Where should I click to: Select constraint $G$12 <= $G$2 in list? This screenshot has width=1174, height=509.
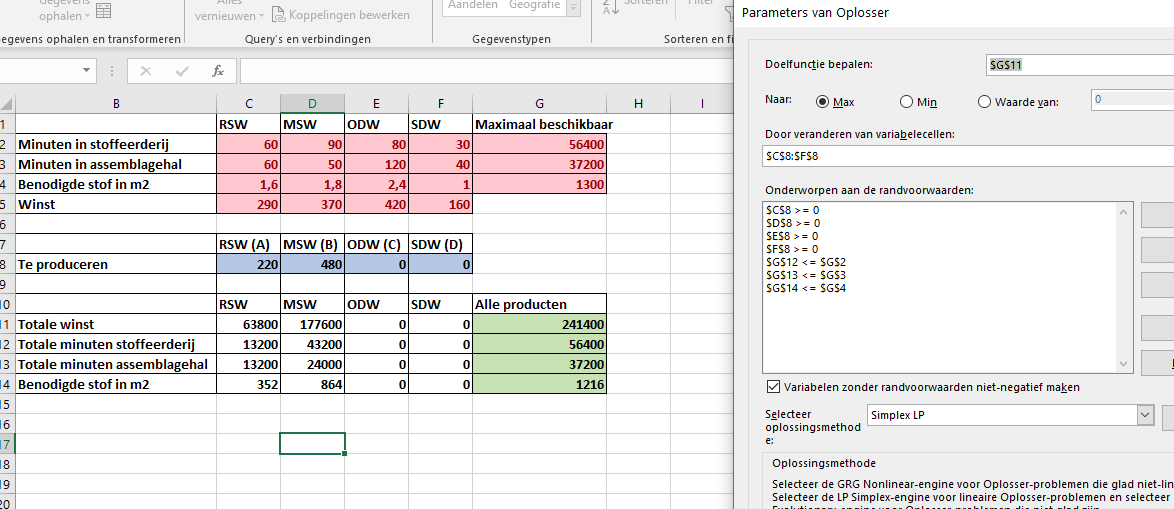click(x=806, y=261)
